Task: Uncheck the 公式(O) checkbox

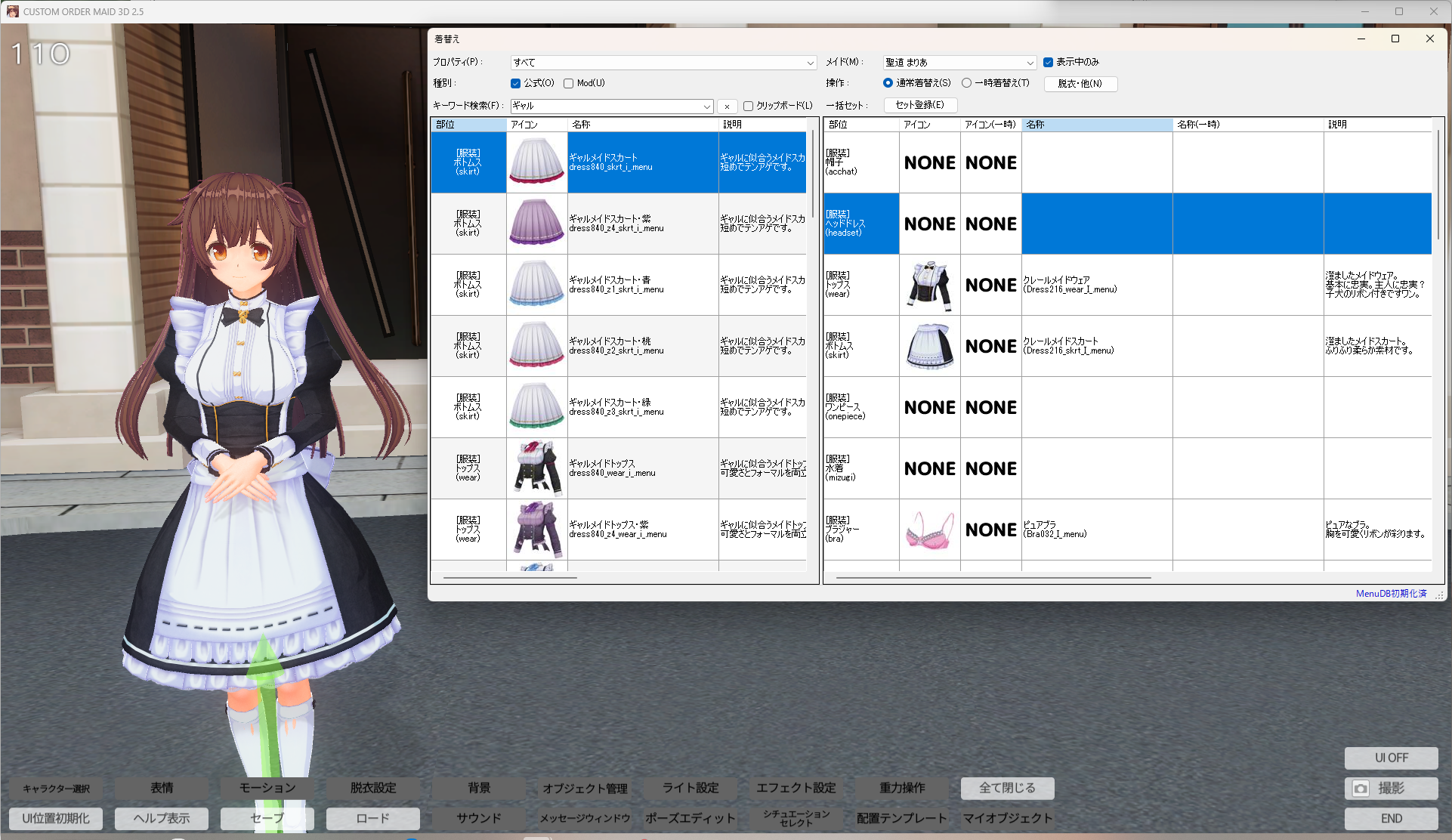Action: (x=515, y=83)
